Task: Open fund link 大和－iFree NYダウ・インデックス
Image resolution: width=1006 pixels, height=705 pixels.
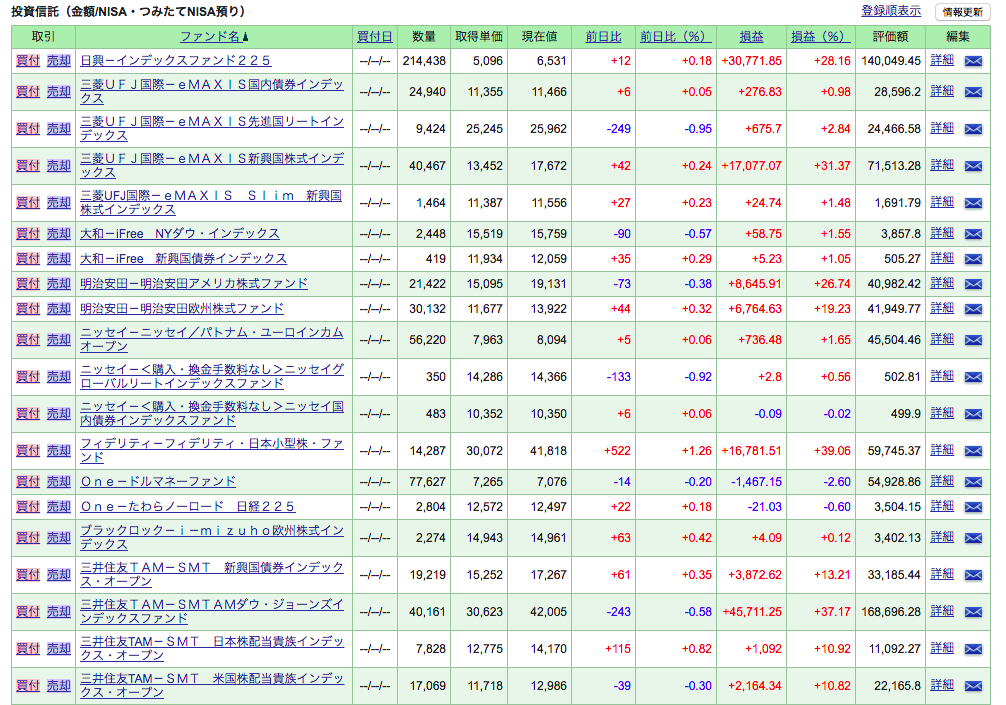Action: tap(180, 234)
